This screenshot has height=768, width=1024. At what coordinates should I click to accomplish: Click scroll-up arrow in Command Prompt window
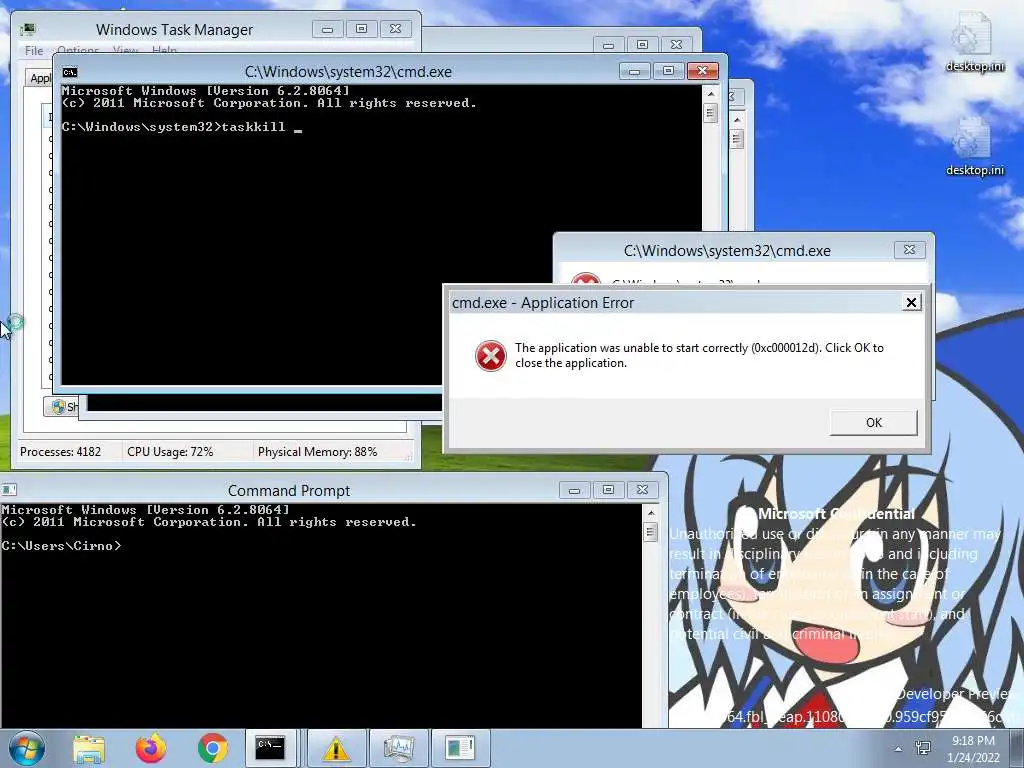pos(650,513)
